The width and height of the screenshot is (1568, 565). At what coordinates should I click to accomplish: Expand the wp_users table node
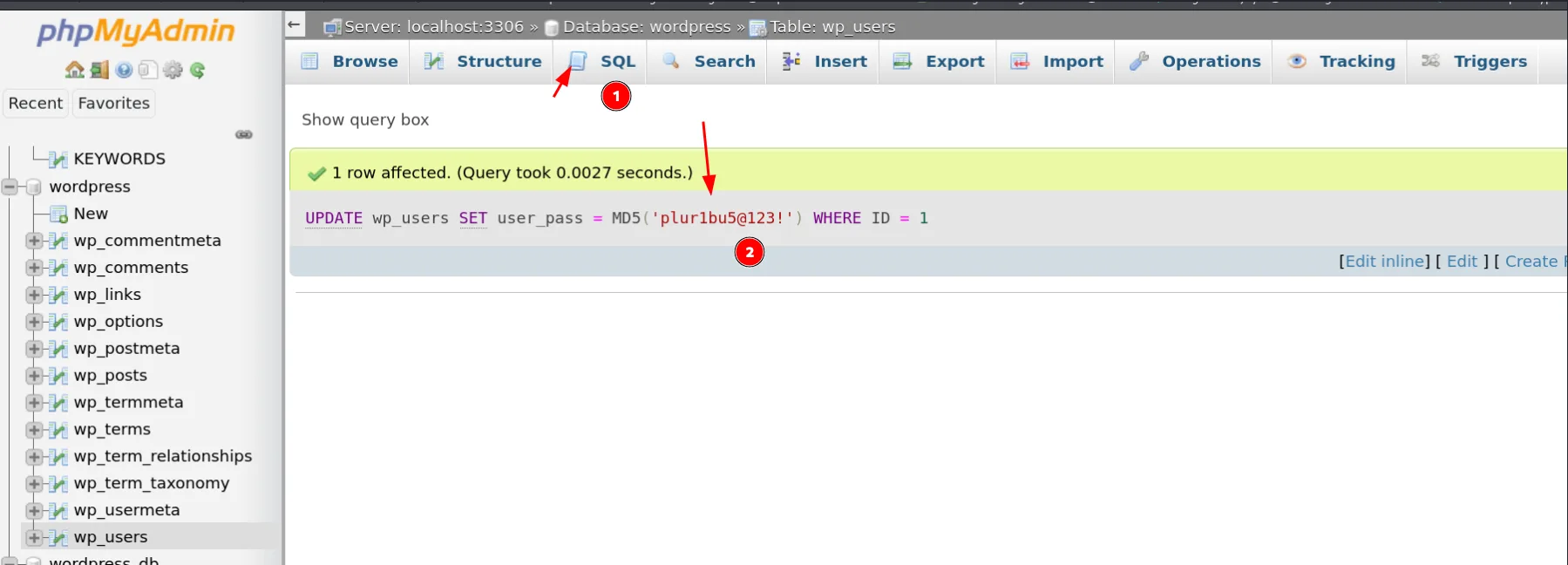[x=34, y=537]
